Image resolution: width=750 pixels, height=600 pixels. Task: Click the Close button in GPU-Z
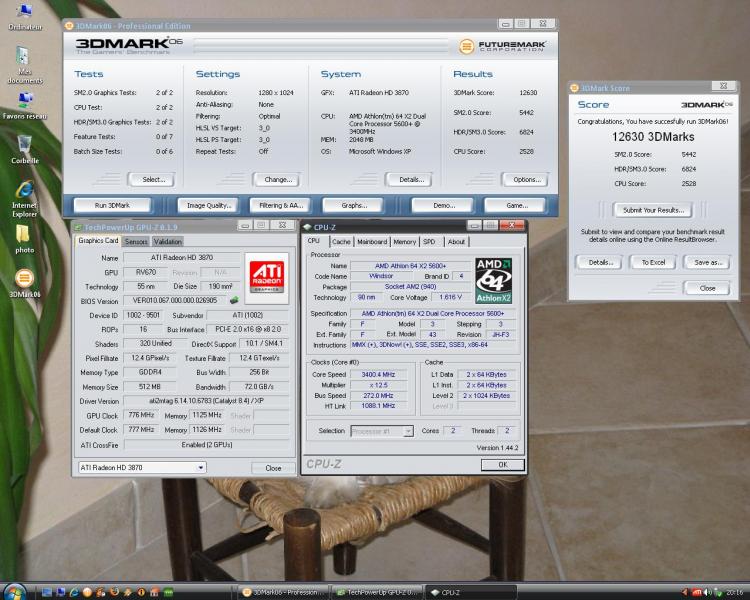click(273, 468)
